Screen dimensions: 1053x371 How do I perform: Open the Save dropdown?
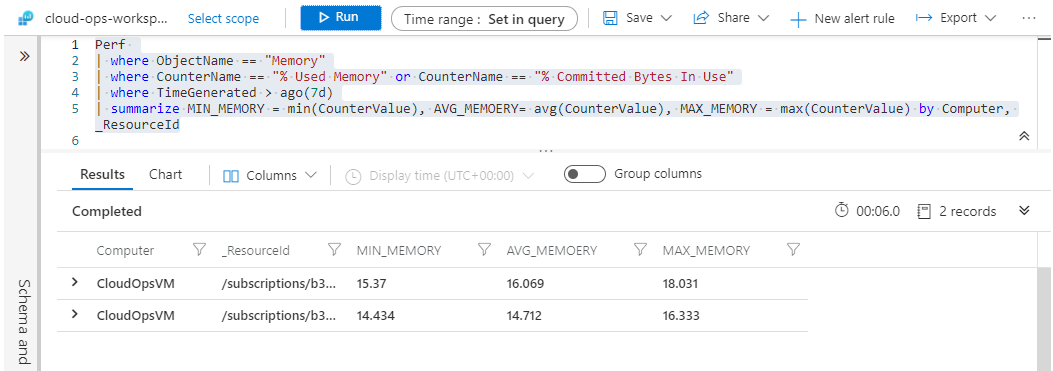click(x=637, y=18)
